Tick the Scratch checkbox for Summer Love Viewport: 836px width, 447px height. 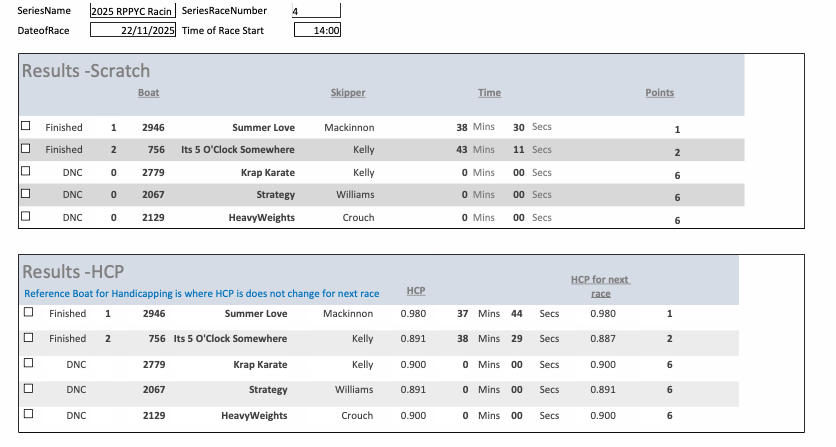click(x=26, y=127)
